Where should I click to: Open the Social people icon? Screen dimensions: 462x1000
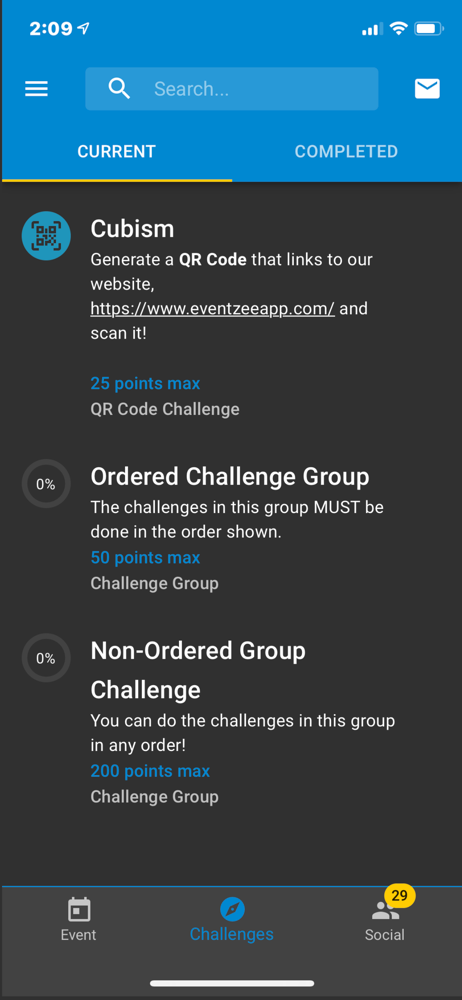pos(385,911)
